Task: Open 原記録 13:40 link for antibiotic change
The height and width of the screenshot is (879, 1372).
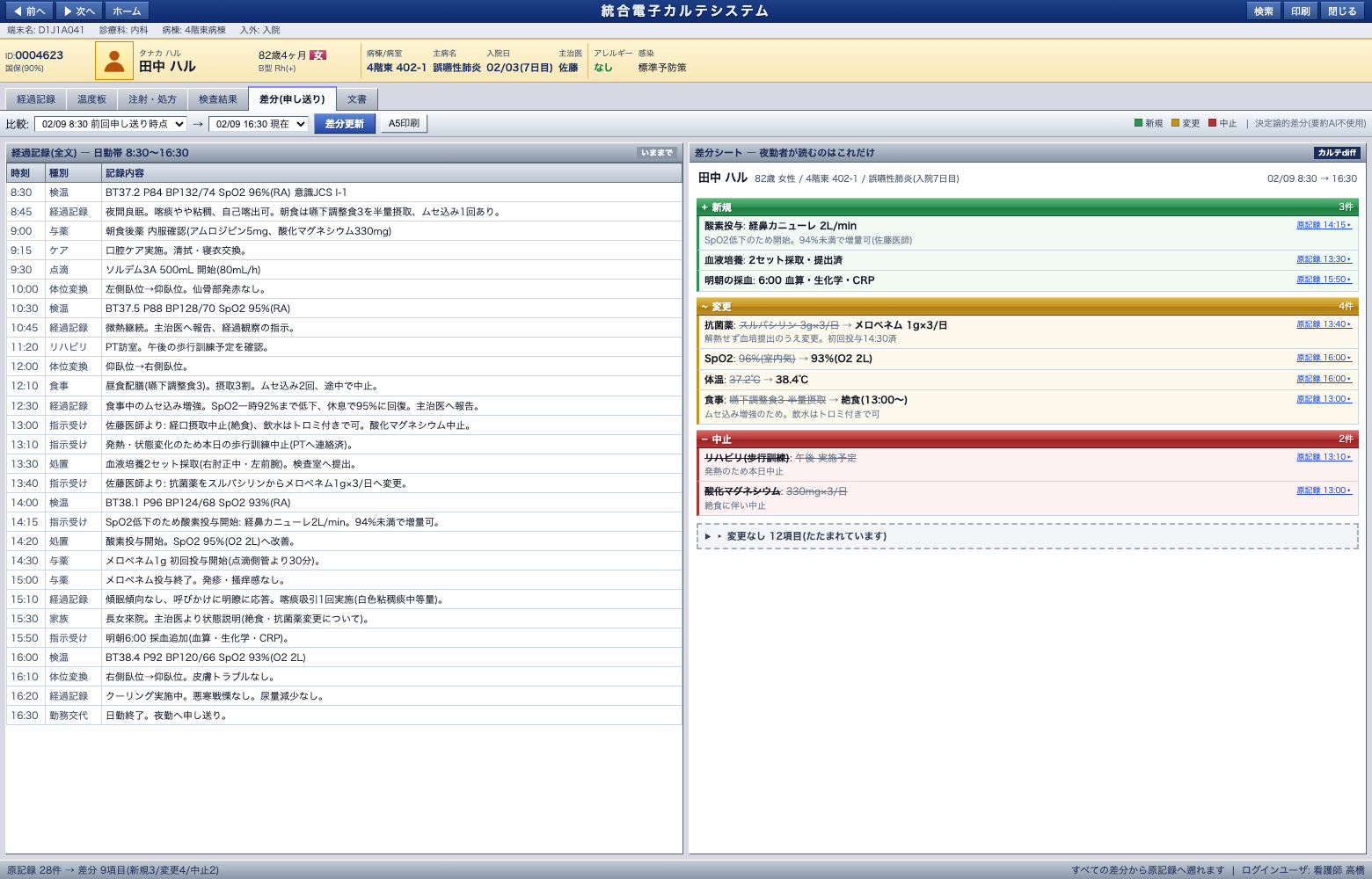Action: pos(1324,324)
